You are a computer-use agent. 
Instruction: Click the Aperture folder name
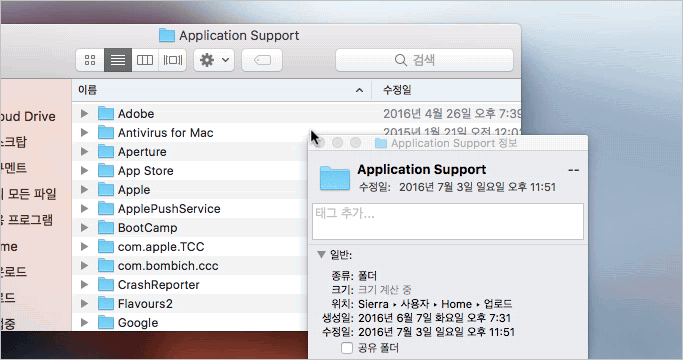(x=142, y=152)
